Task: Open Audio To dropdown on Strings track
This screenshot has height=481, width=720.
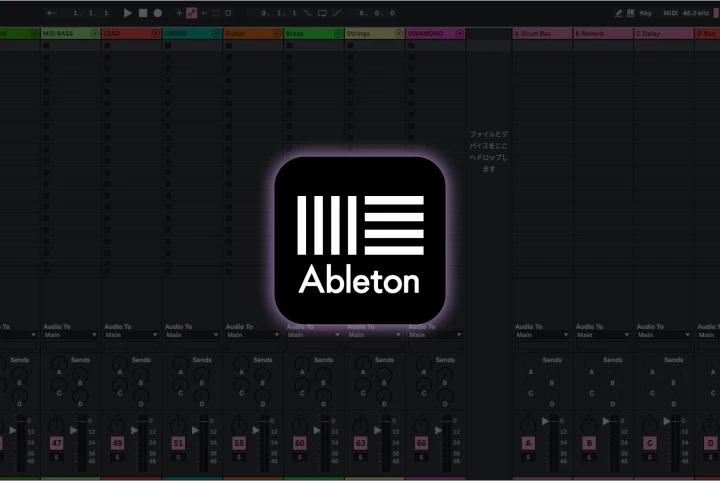Action: coord(374,335)
